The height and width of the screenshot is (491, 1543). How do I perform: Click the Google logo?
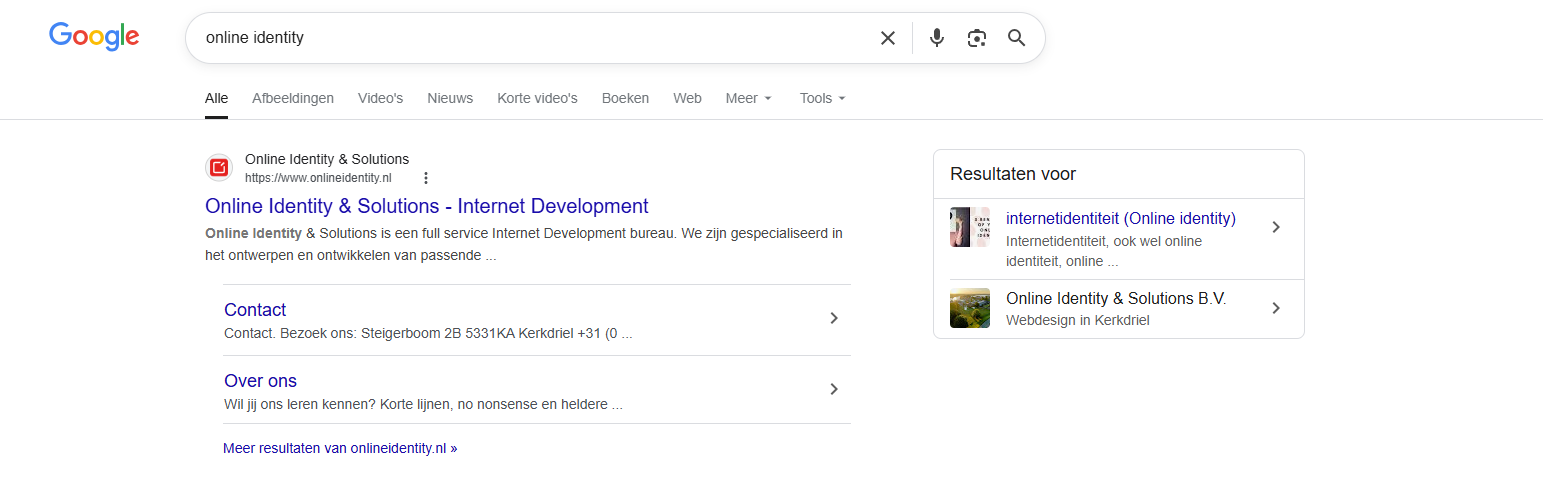[x=94, y=37]
